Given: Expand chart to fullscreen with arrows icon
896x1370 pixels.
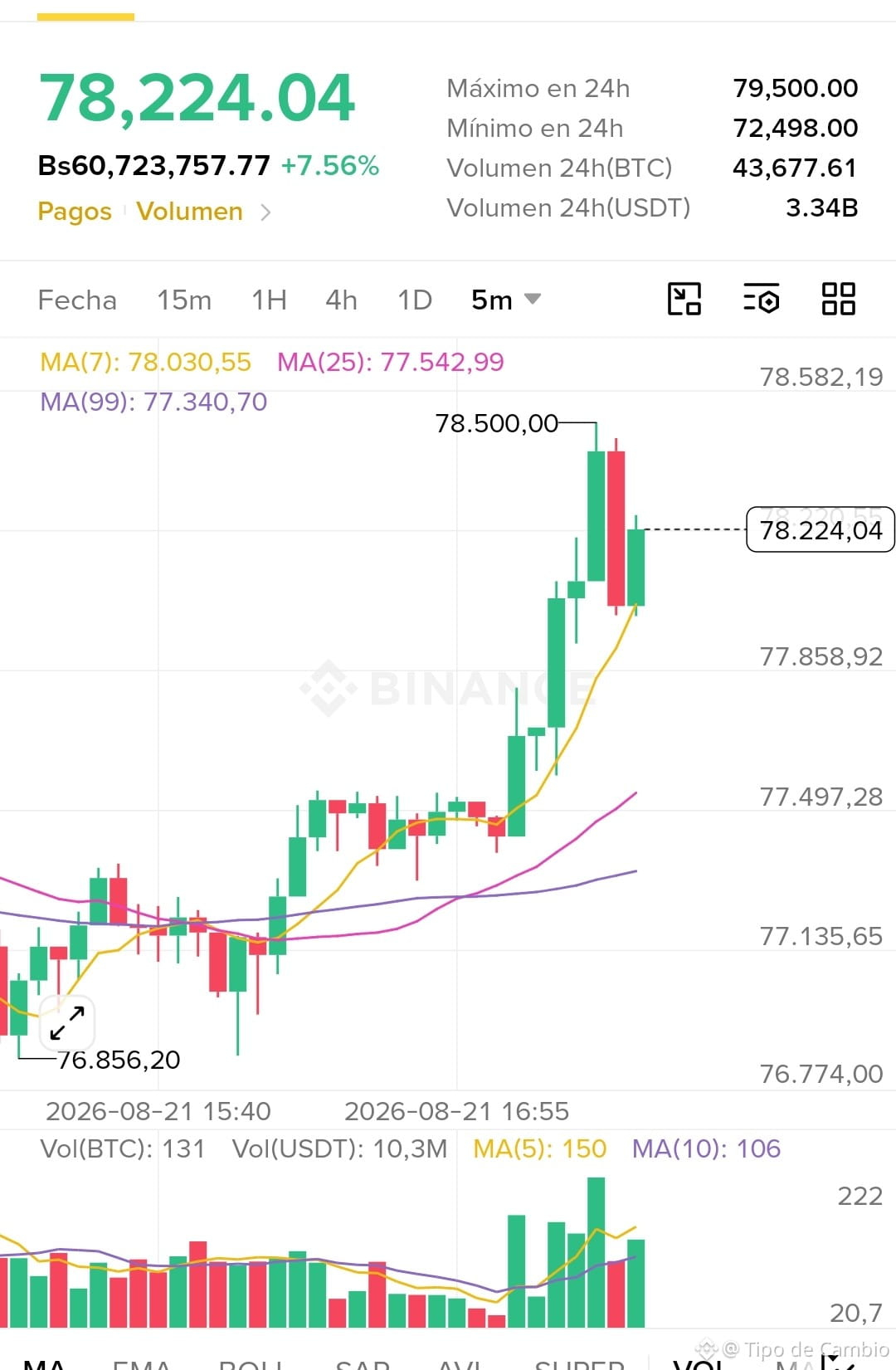Looking at the screenshot, I should tap(67, 1023).
